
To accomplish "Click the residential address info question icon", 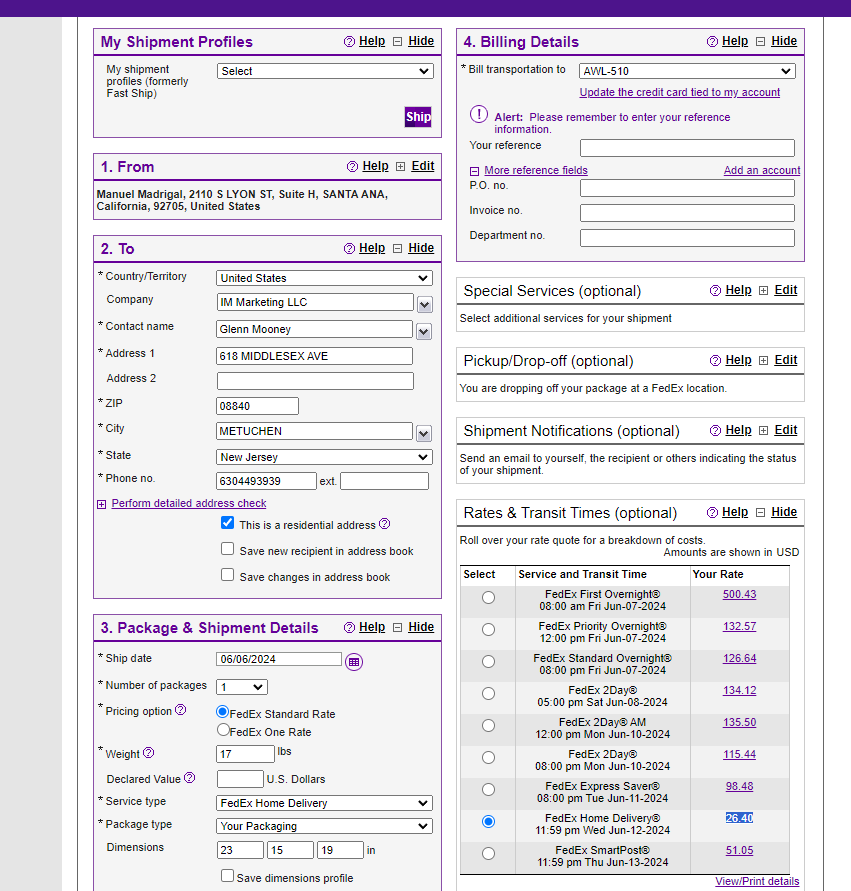I will tap(385, 523).
